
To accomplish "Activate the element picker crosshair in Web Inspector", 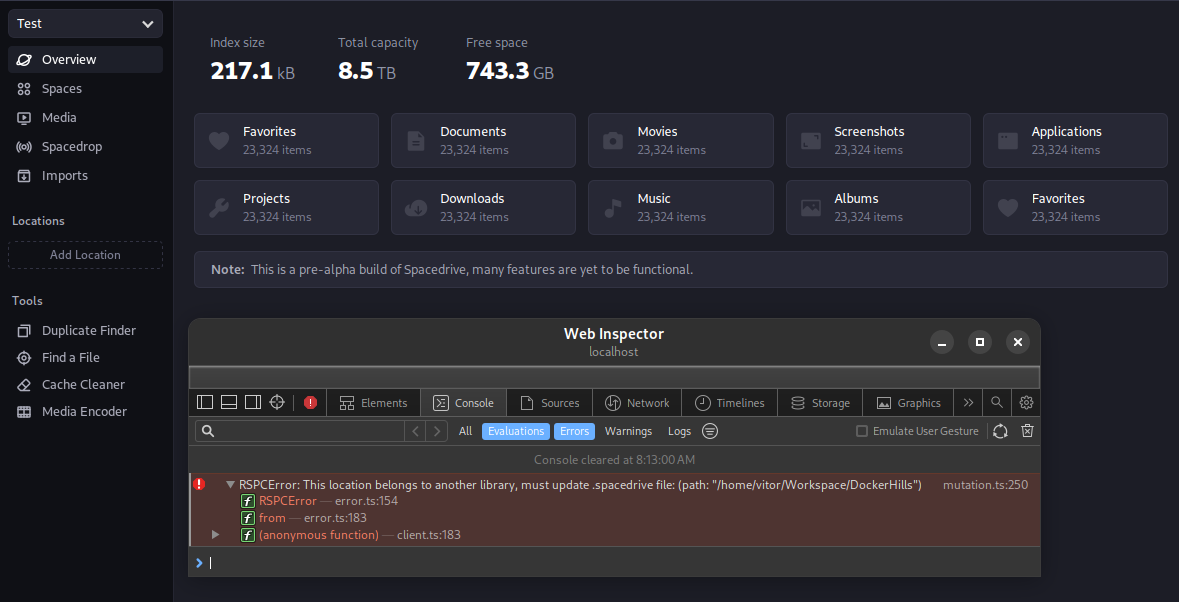I will [x=277, y=402].
